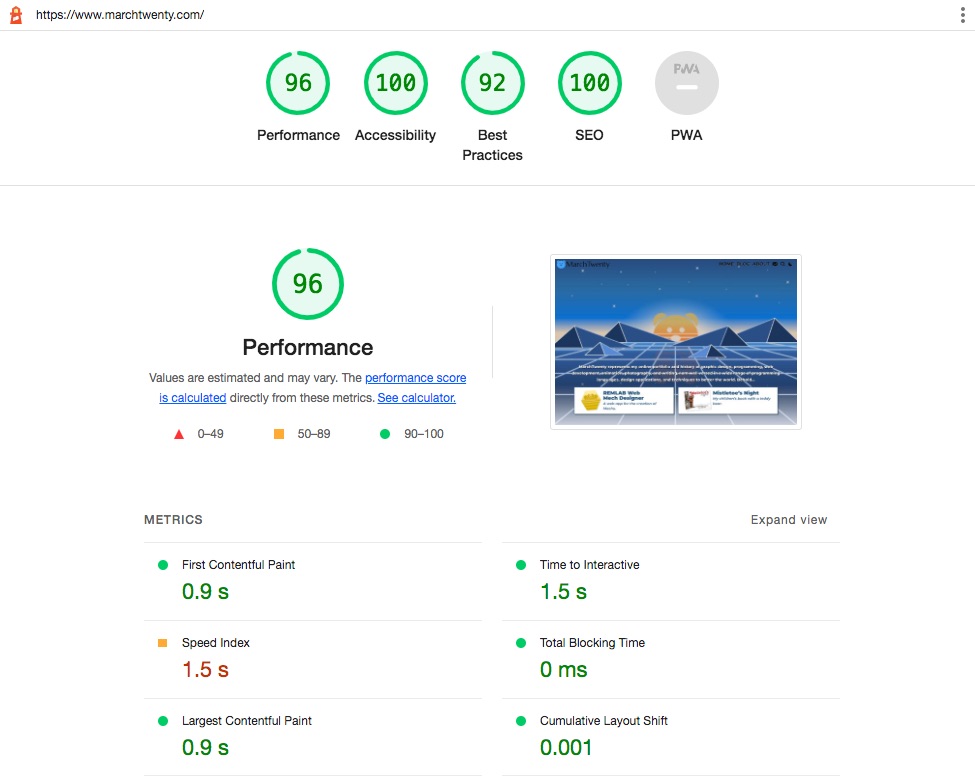This screenshot has height=780, width=975.
Task: Open the 'performance score' link
Action: coord(415,378)
